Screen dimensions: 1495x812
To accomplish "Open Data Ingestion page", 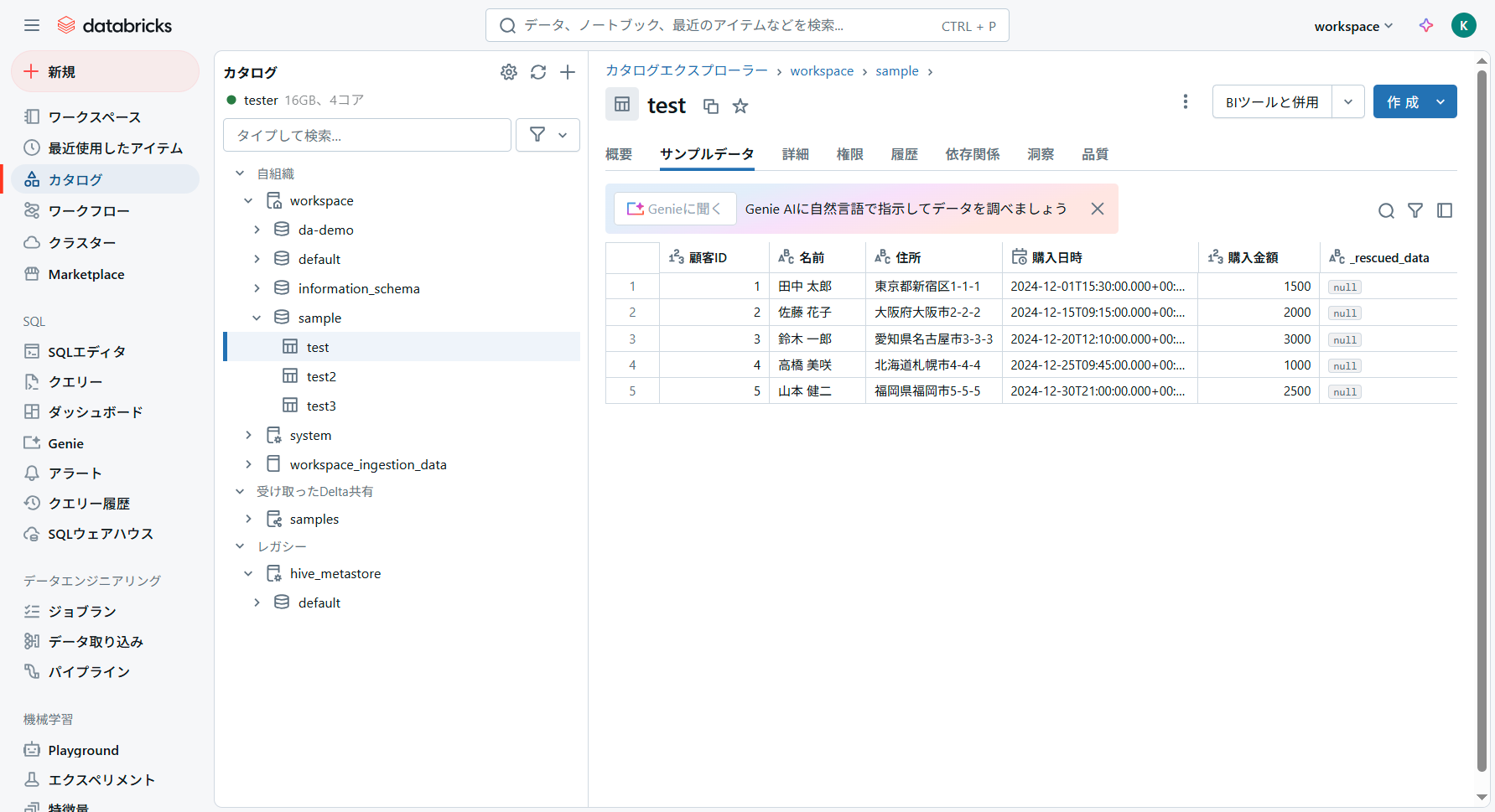I will [x=105, y=641].
